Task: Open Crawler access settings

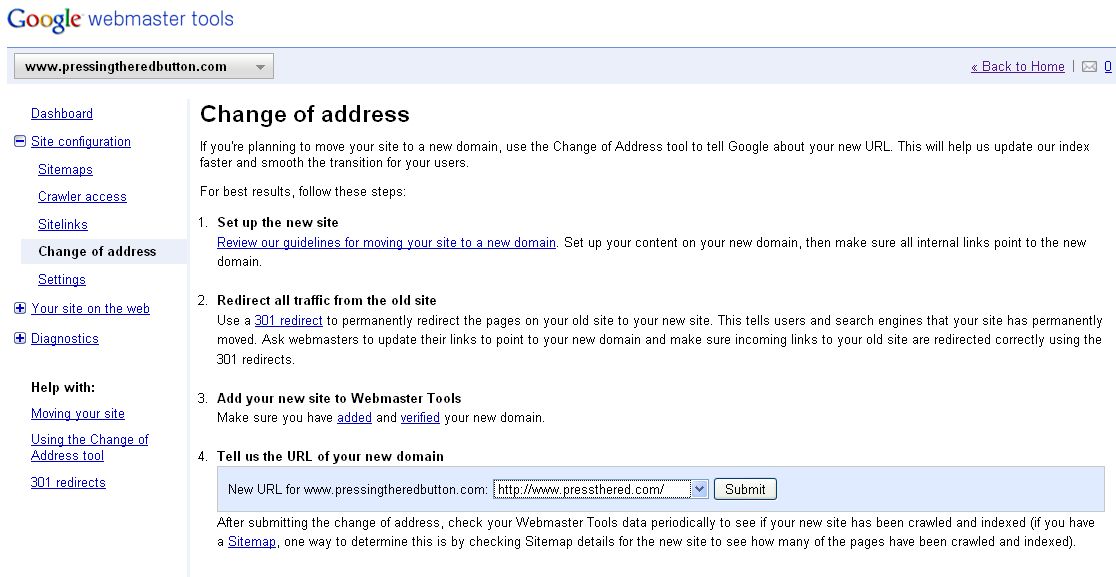Action: [x=83, y=196]
